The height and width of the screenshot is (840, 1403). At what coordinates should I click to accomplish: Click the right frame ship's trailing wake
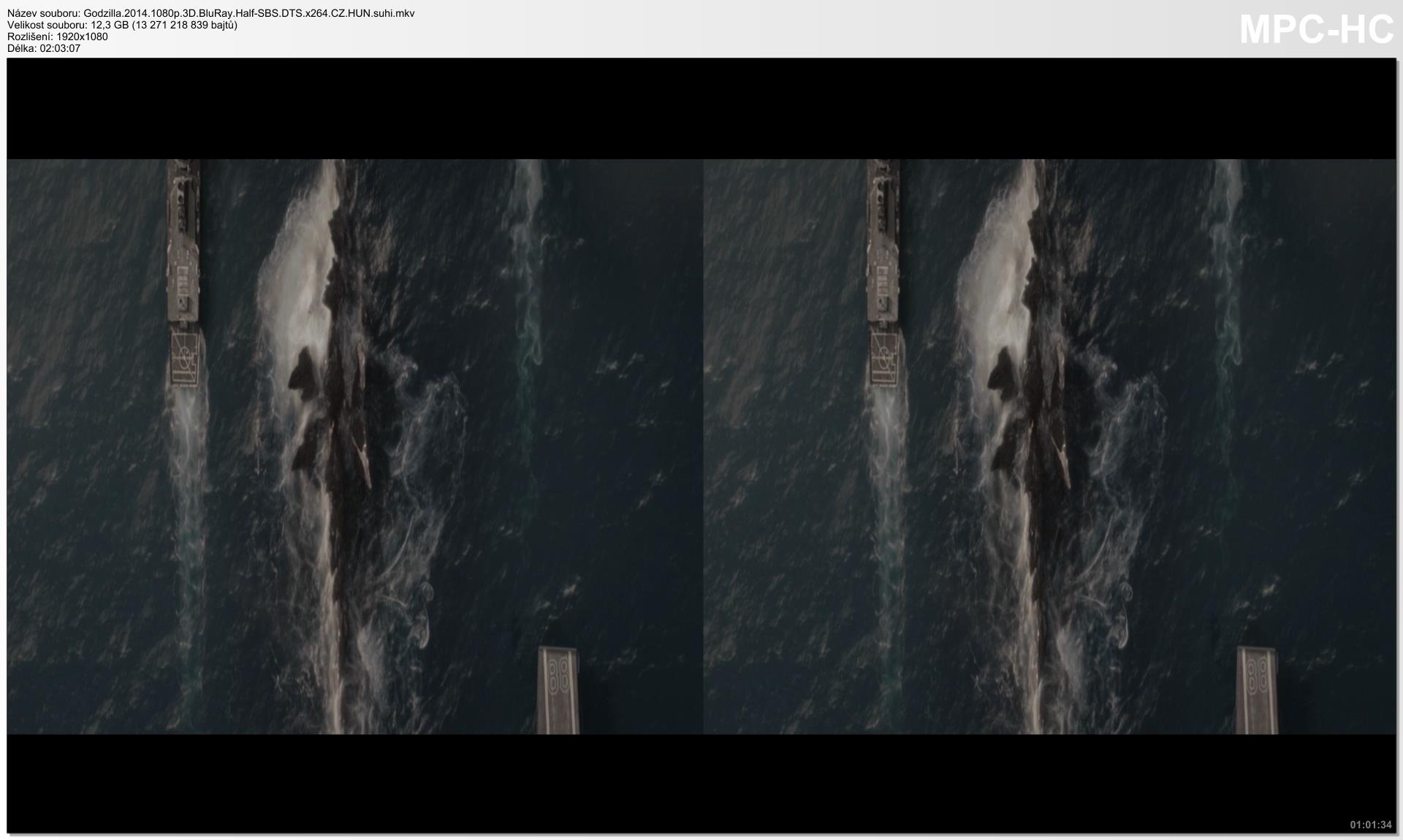(x=885, y=467)
